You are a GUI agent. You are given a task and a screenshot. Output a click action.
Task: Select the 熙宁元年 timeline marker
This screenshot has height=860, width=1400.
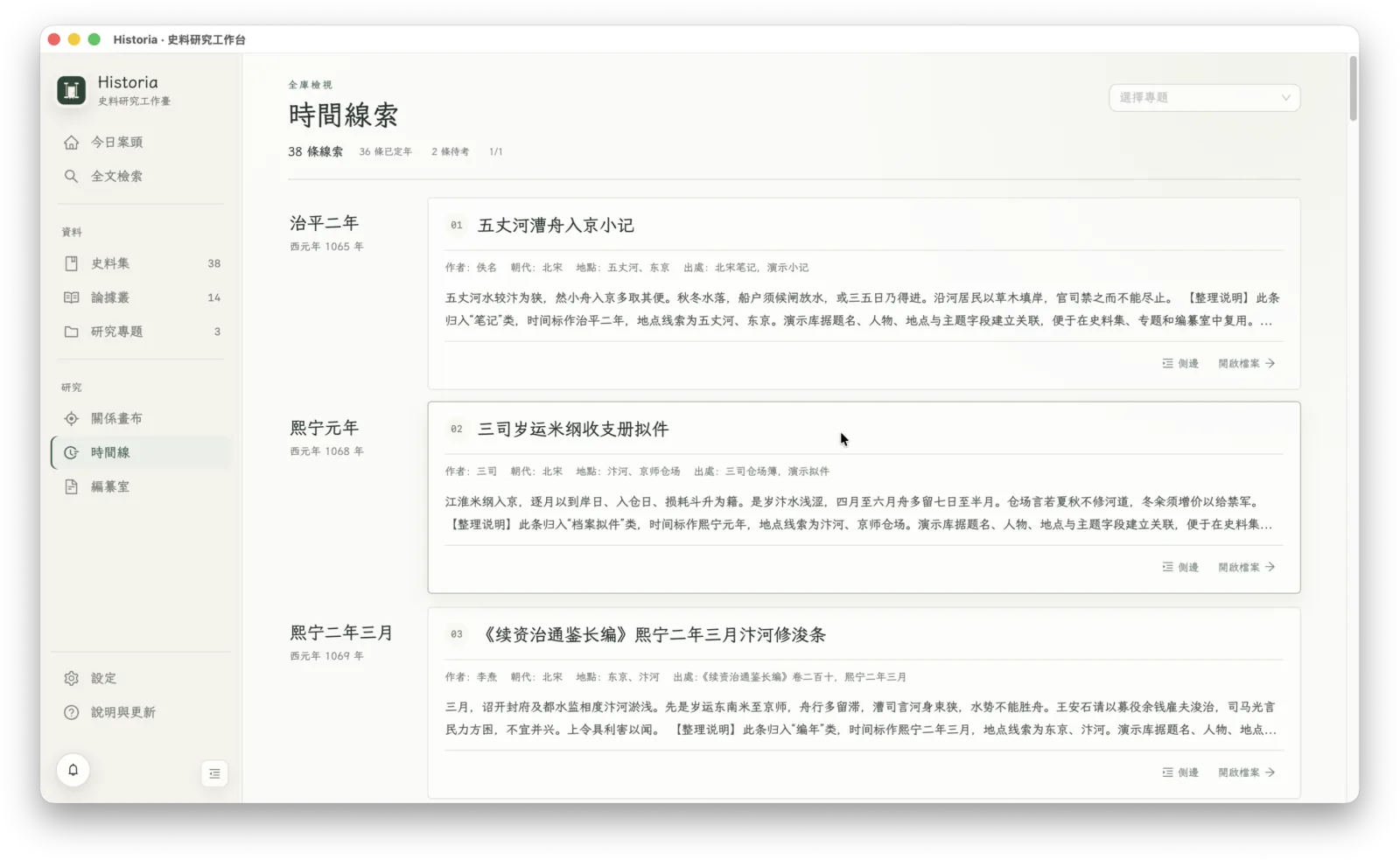point(325,428)
